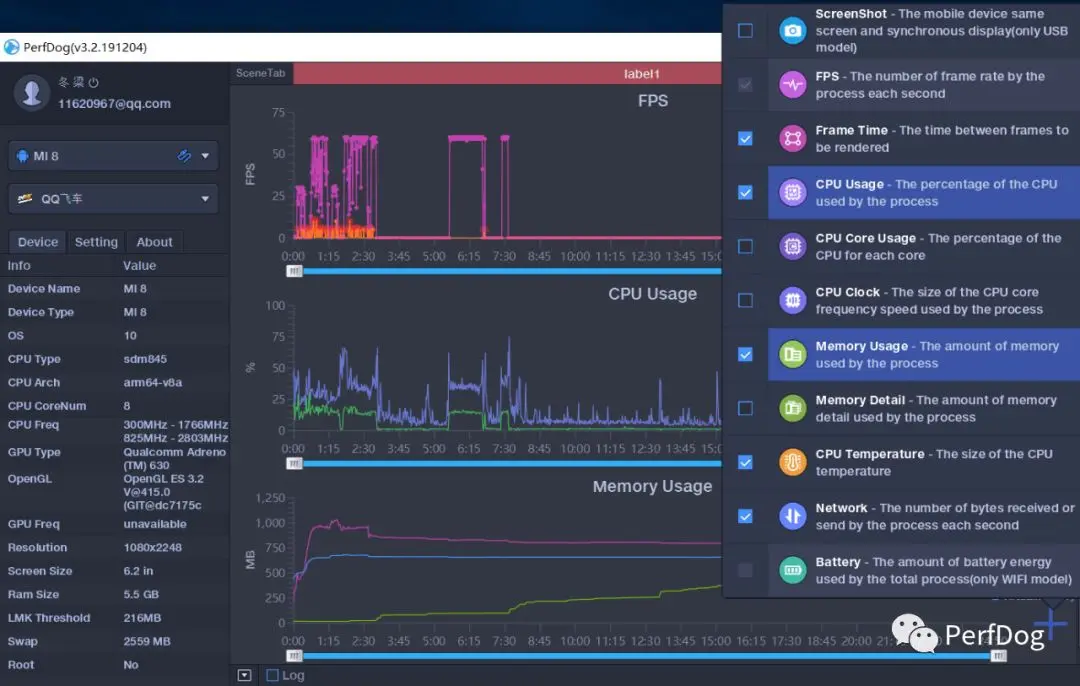Click the Battery icon in the list
The image size is (1080, 686).
pyautogui.click(x=793, y=570)
